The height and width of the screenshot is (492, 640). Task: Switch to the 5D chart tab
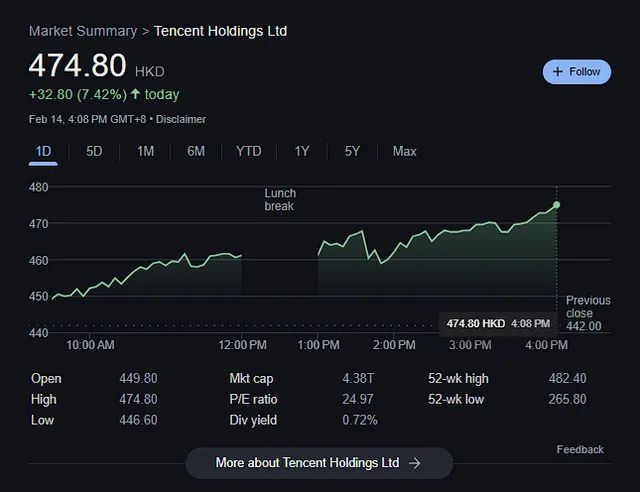pos(94,151)
